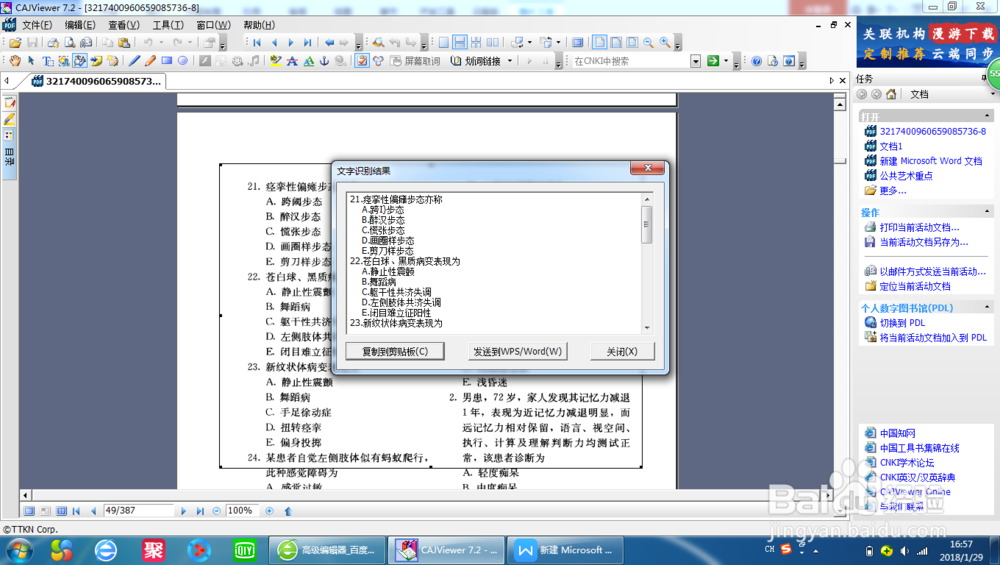Select the OCR text recognition tool
Screen dimensions: 1000x565
(x=80, y=61)
